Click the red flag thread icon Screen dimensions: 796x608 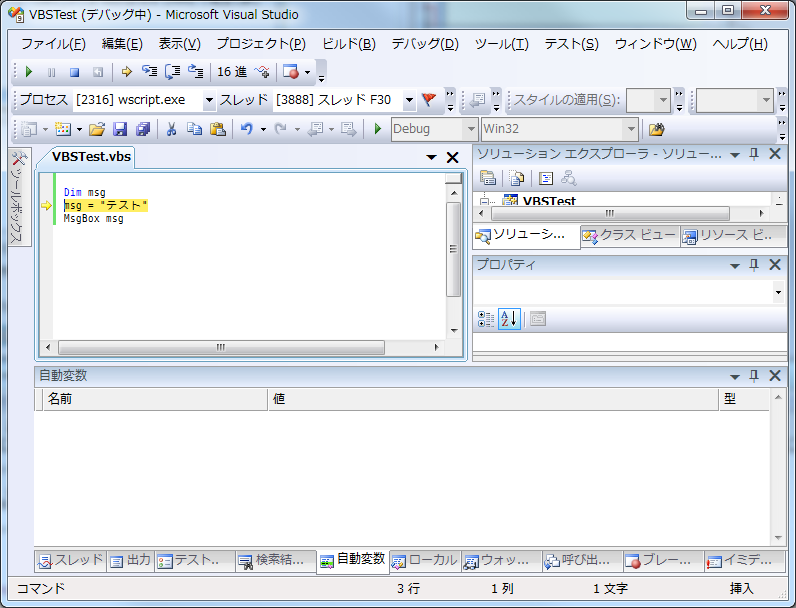click(x=429, y=99)
